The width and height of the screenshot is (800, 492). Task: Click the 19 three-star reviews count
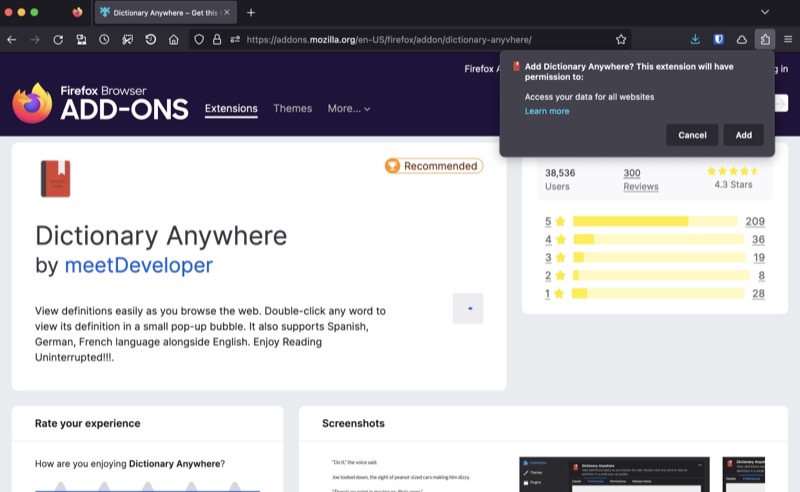pyautogui.click(x=759, y=258)
